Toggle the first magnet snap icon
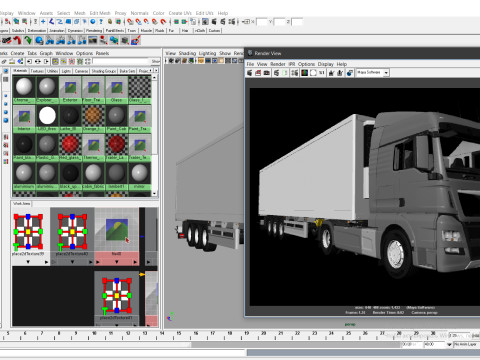The width and height of the screenshot is (480, 360). [130, 22]
